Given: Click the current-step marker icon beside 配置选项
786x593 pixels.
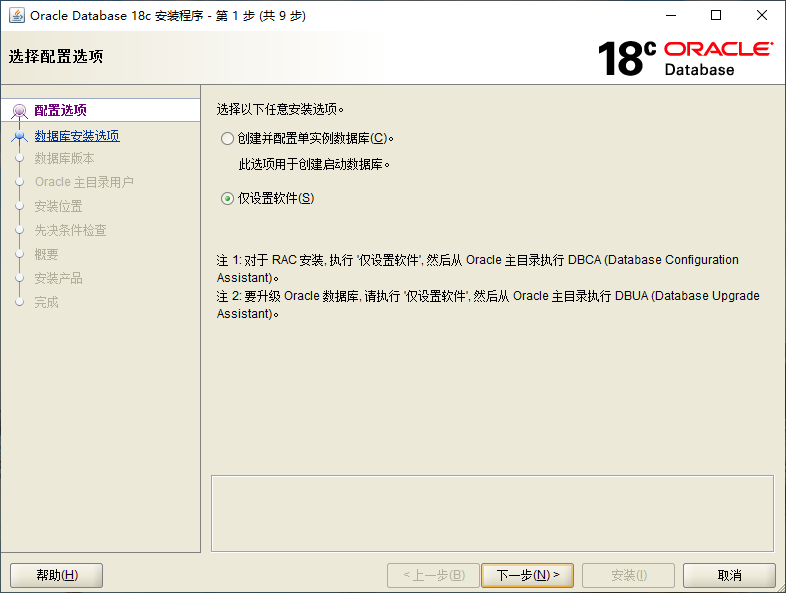Looking at the screenshot, I should tap(20, 110).
